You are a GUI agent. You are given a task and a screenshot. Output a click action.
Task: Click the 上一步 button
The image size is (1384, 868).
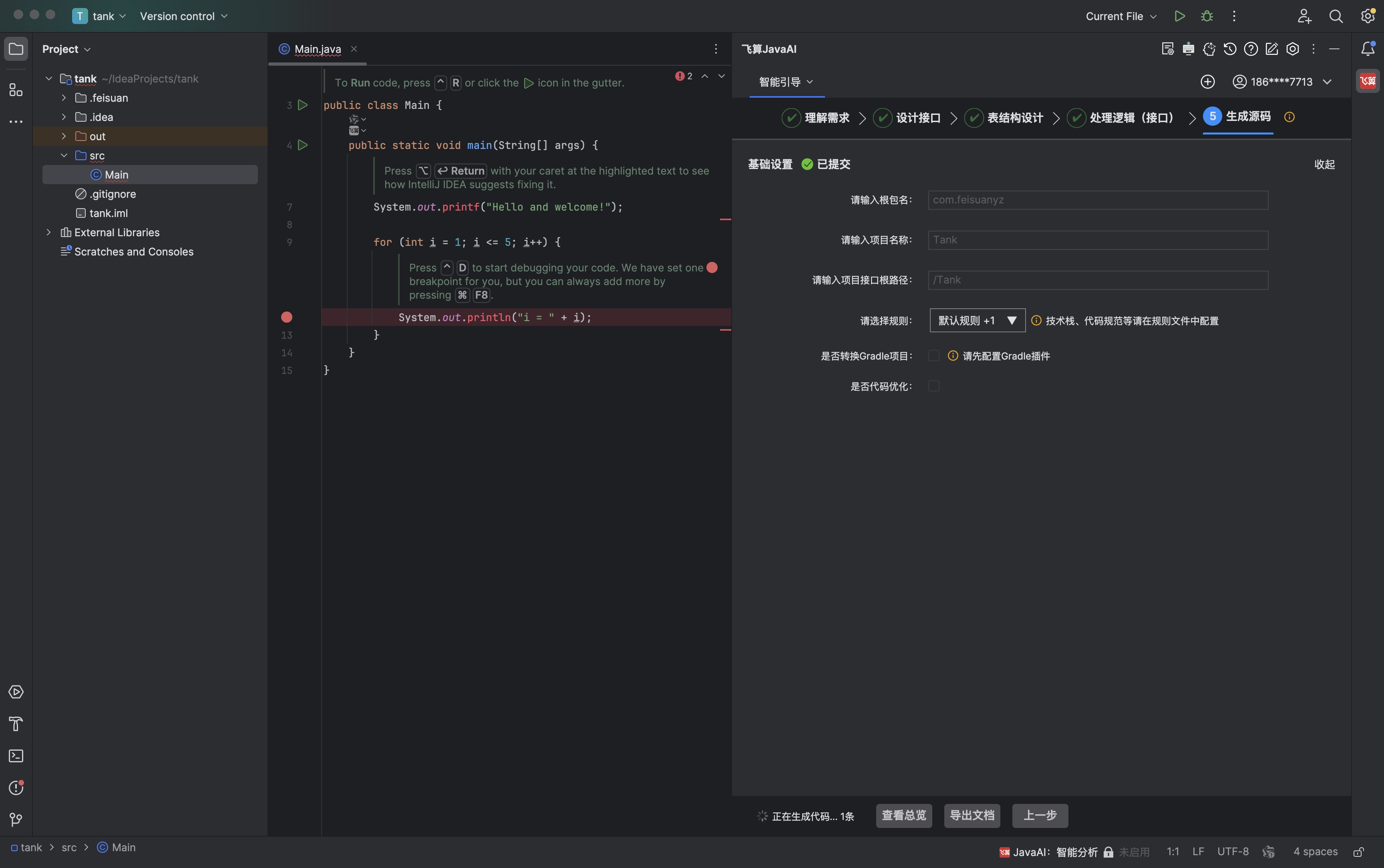[x=1040, y=816]
